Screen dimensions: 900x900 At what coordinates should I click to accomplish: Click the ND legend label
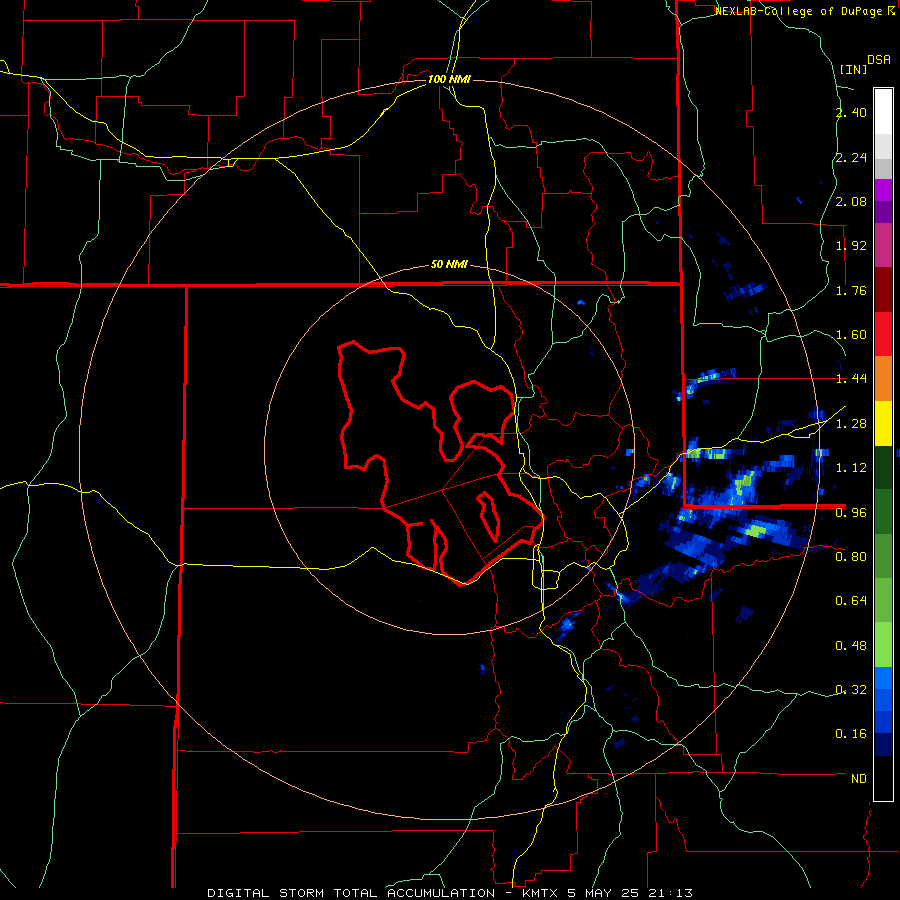(859, 779)
